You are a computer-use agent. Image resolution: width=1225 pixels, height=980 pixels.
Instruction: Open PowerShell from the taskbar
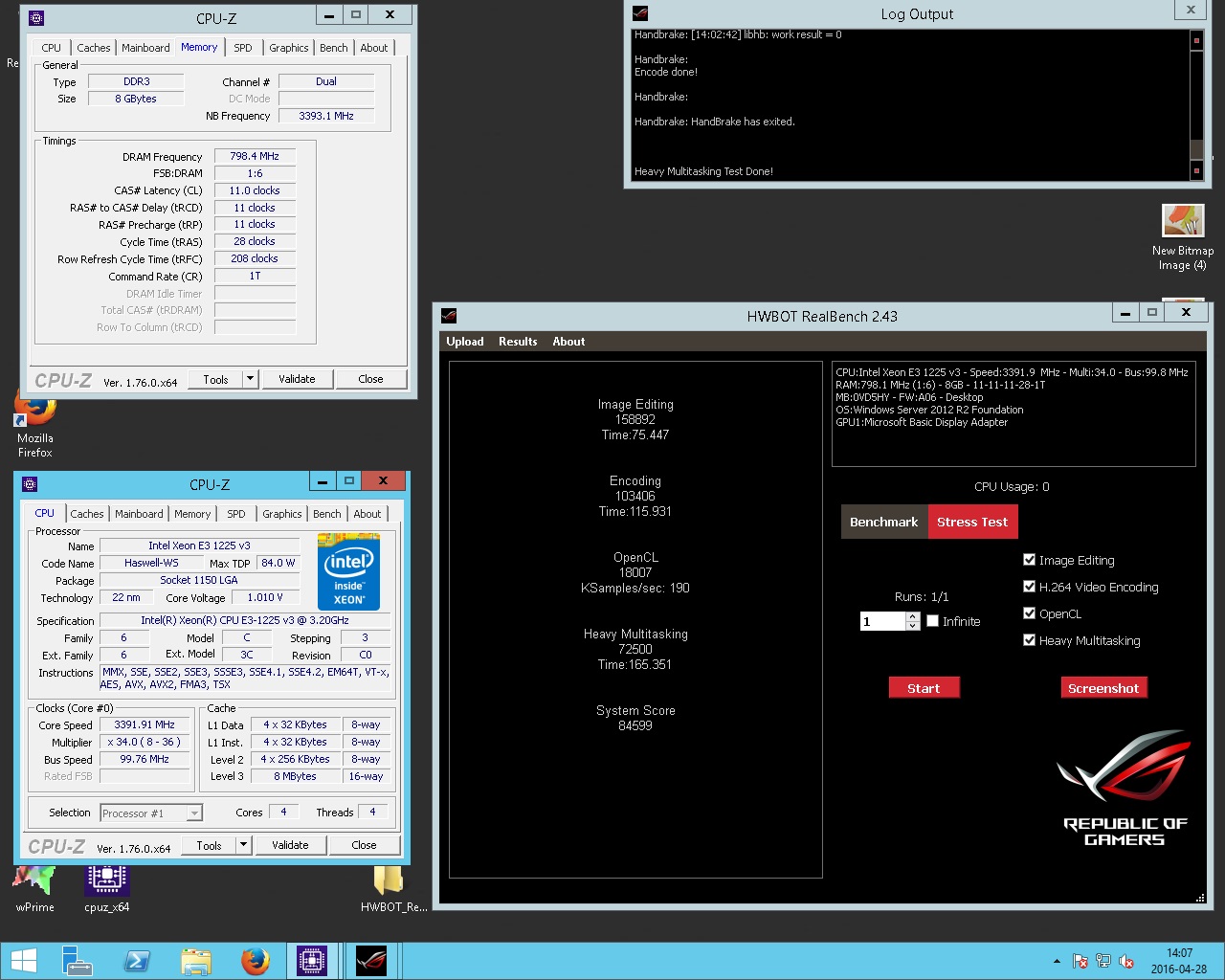[x=137, y=961]
